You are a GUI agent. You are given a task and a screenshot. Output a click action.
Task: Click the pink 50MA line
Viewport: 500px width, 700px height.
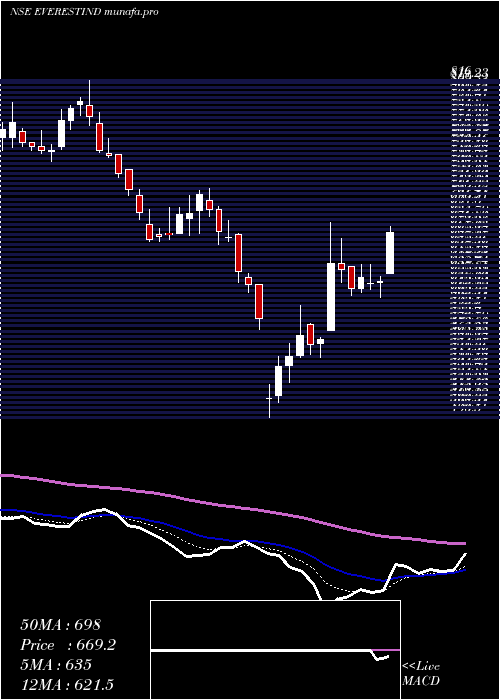[x=233, y=508]
